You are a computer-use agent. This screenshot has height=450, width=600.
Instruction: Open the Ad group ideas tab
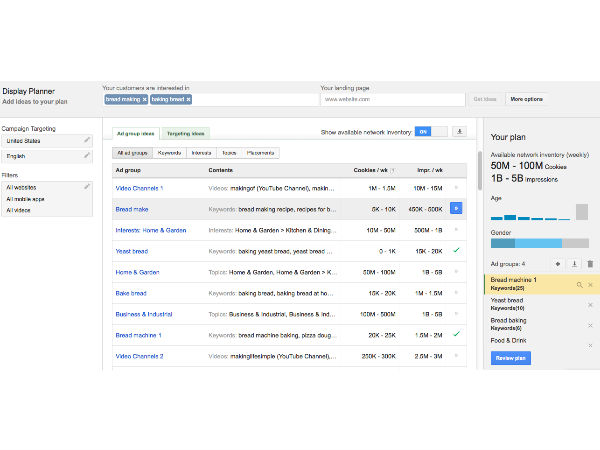(x=135, y=132)
